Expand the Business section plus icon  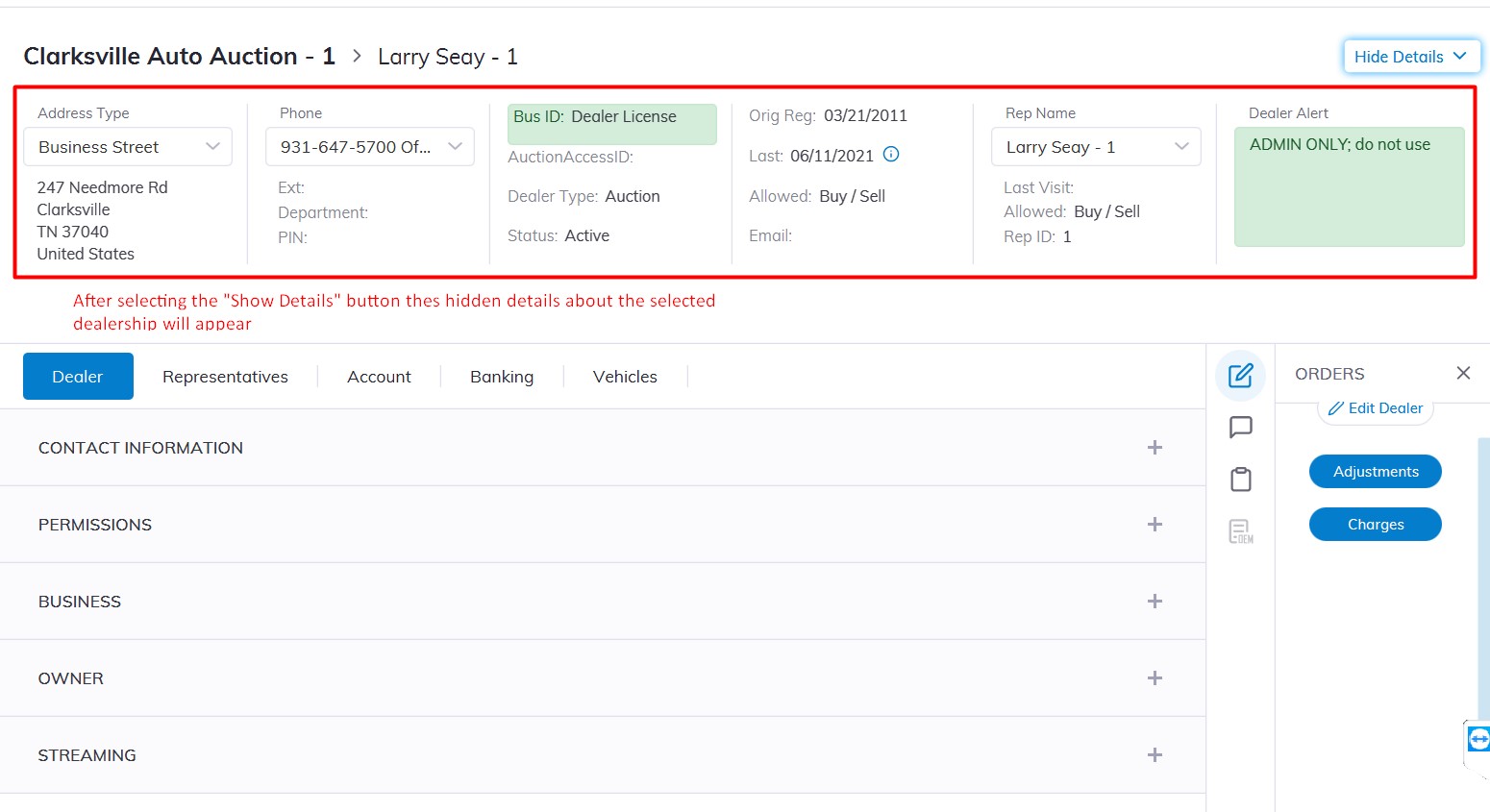(1155, 602)
